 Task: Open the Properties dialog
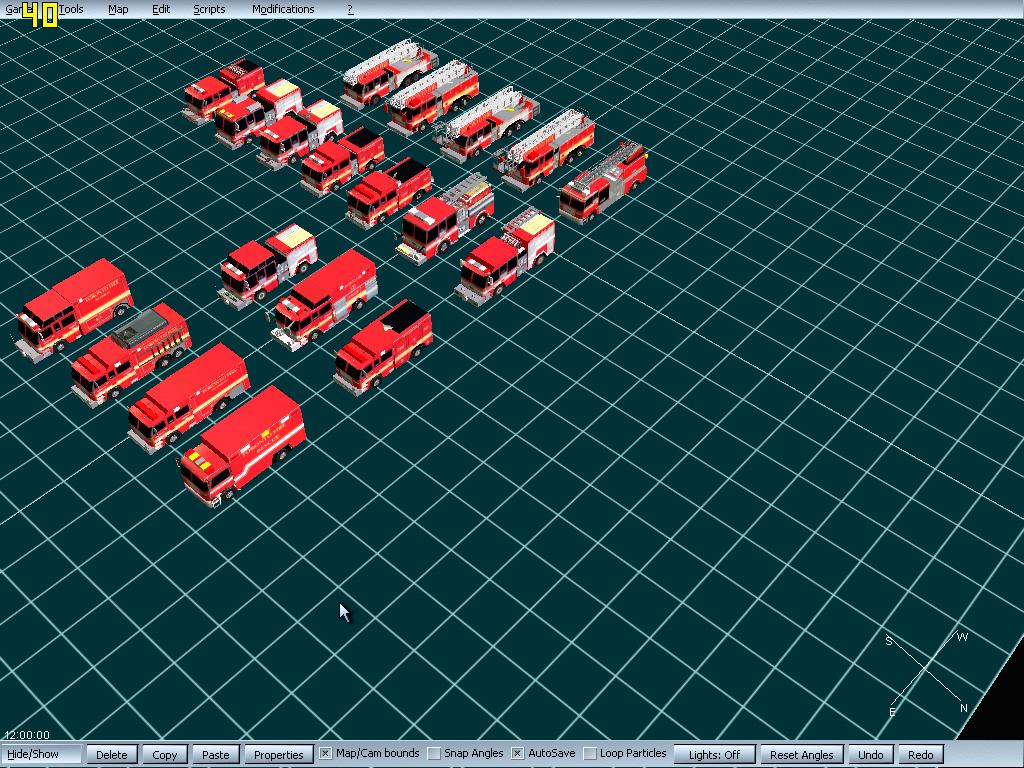tap(279, 754)
